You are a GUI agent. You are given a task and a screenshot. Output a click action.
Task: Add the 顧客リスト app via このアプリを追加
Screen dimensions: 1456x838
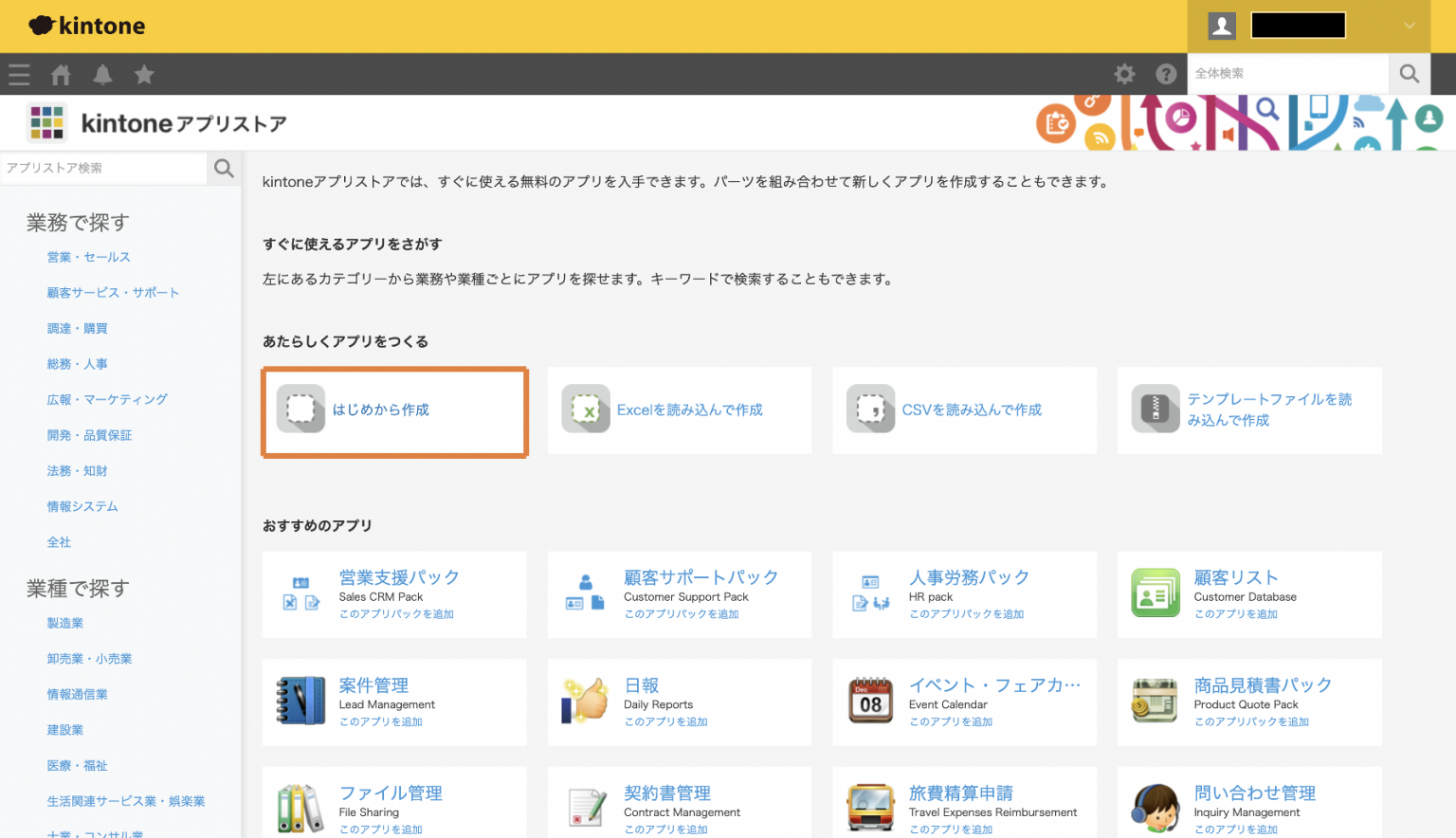coord(1235,614)
